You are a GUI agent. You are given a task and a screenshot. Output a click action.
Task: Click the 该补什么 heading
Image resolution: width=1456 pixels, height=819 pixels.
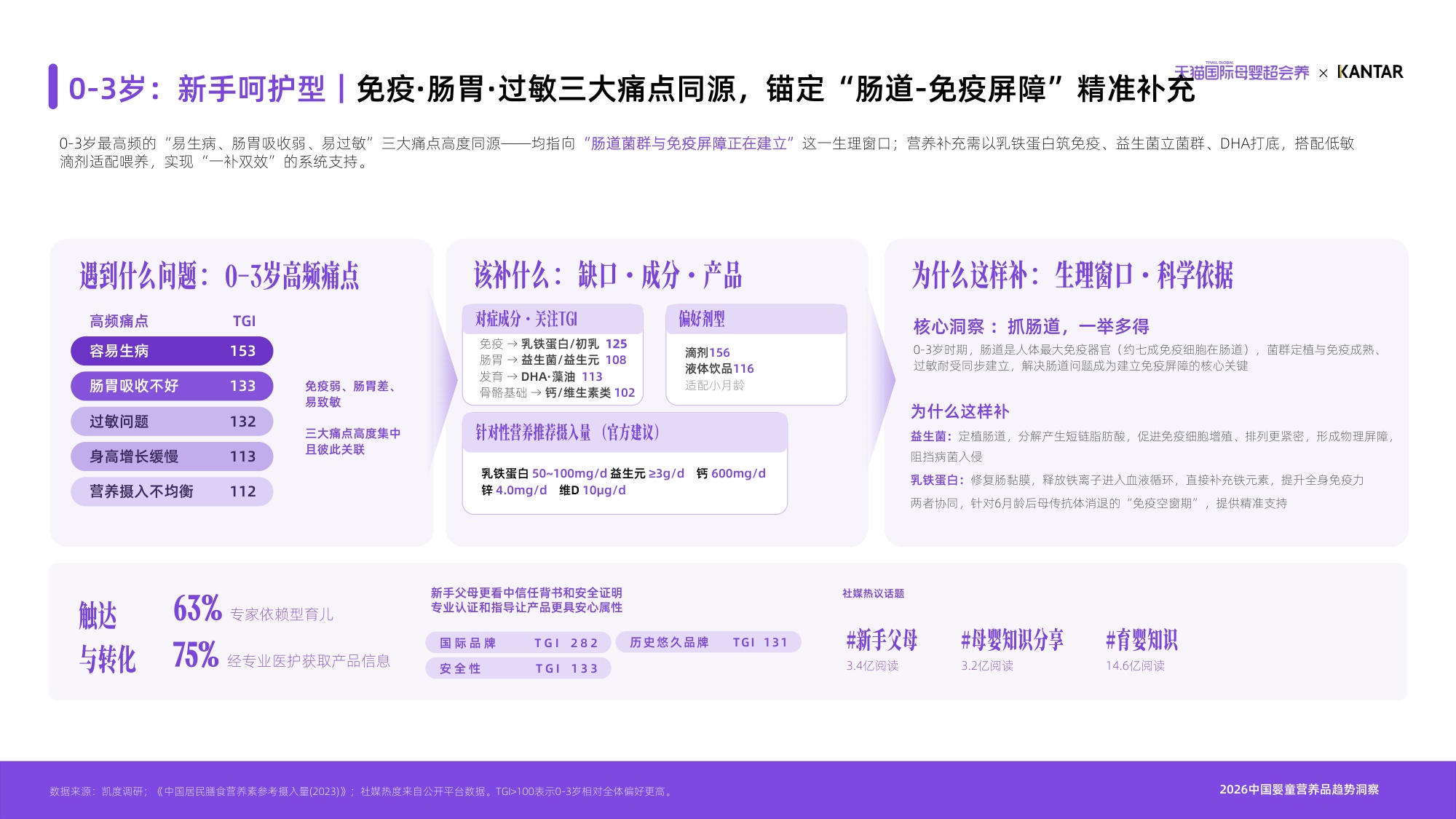point(608,275)
